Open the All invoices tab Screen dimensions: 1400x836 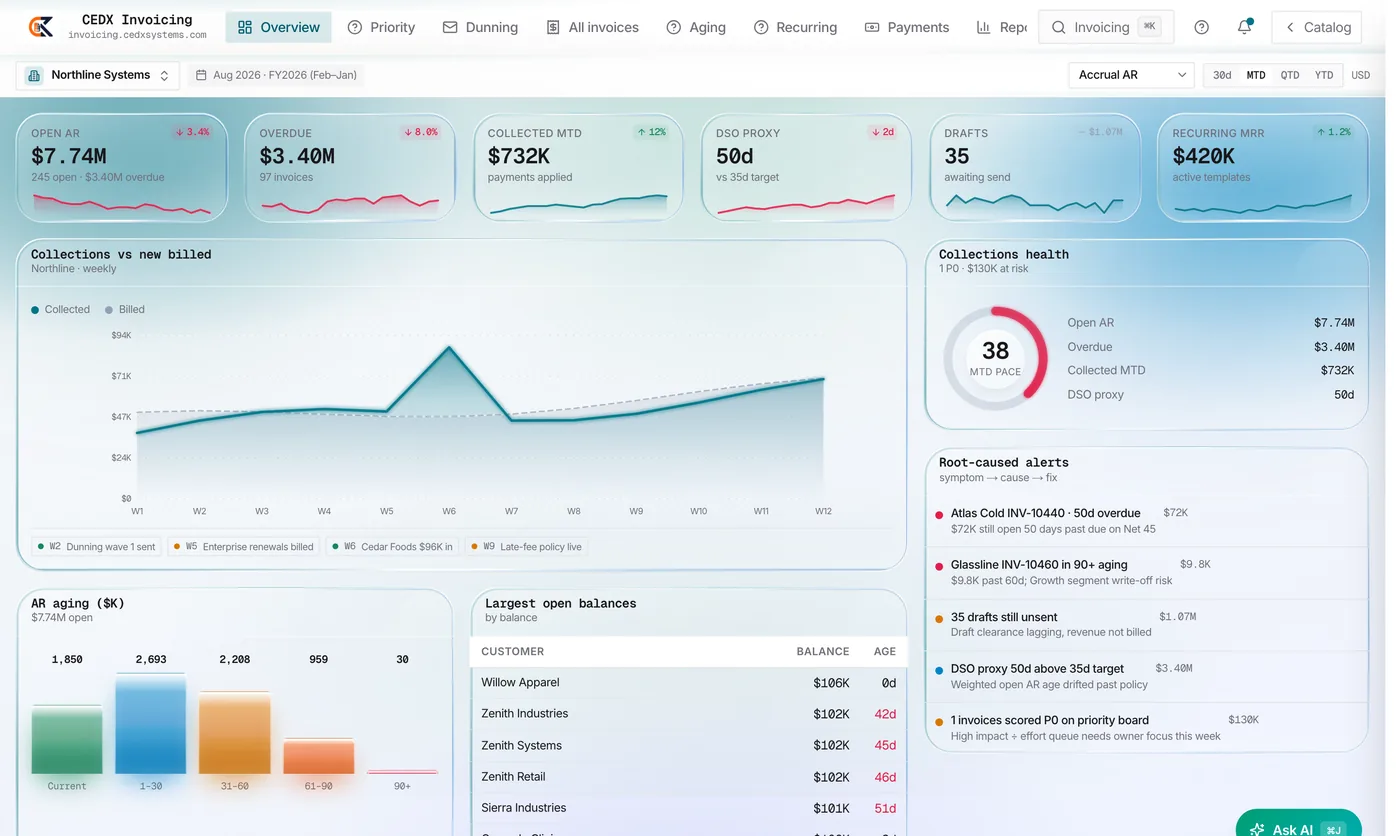592,27
